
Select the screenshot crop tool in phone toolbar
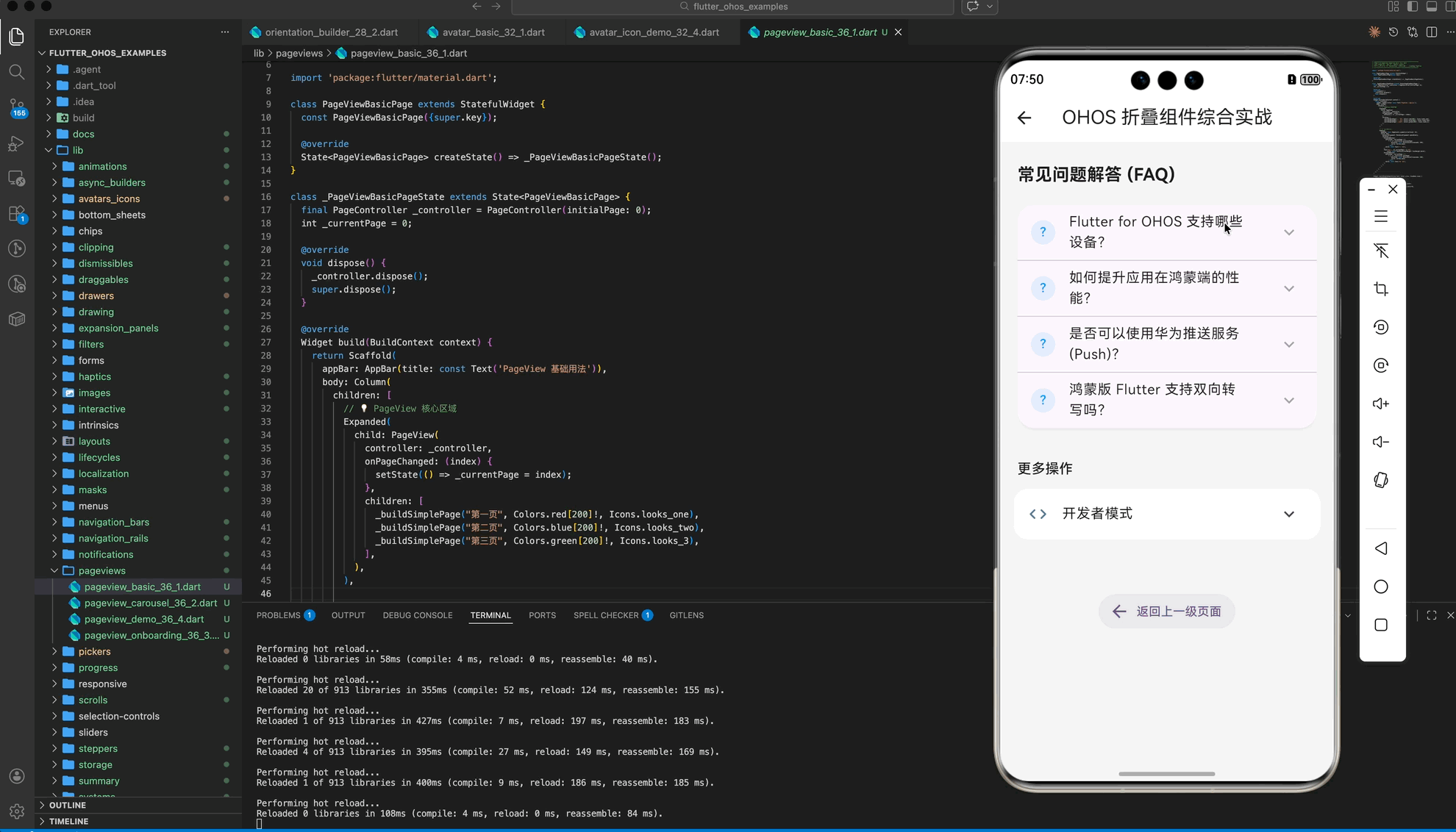(1381, 289)
